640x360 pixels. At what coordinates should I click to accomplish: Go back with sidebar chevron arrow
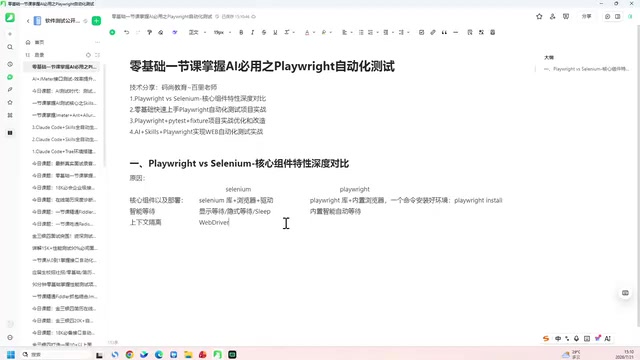pyautogui.click(x=28, y=21)
